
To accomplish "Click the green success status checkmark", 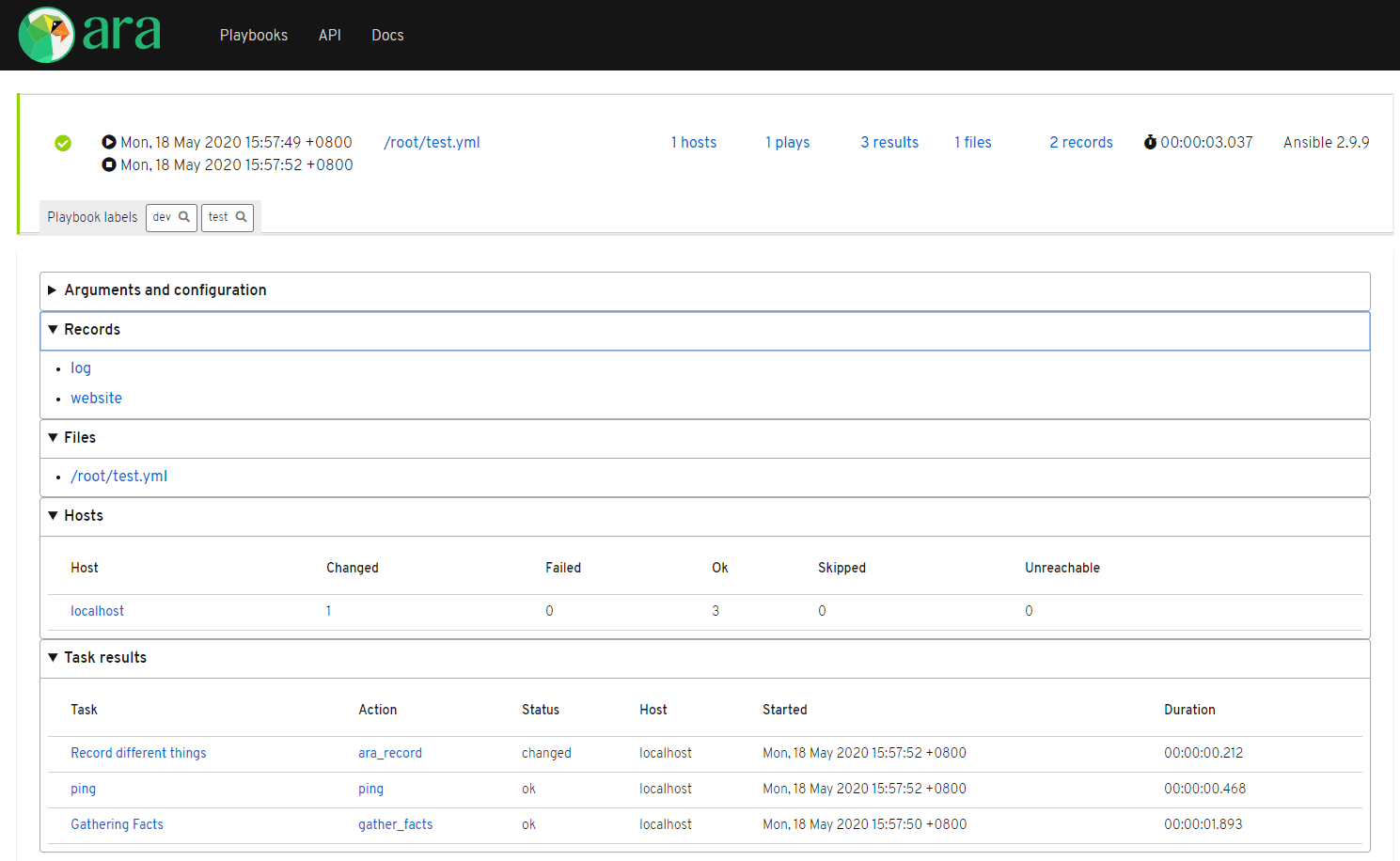I will (x=63, y=143).
